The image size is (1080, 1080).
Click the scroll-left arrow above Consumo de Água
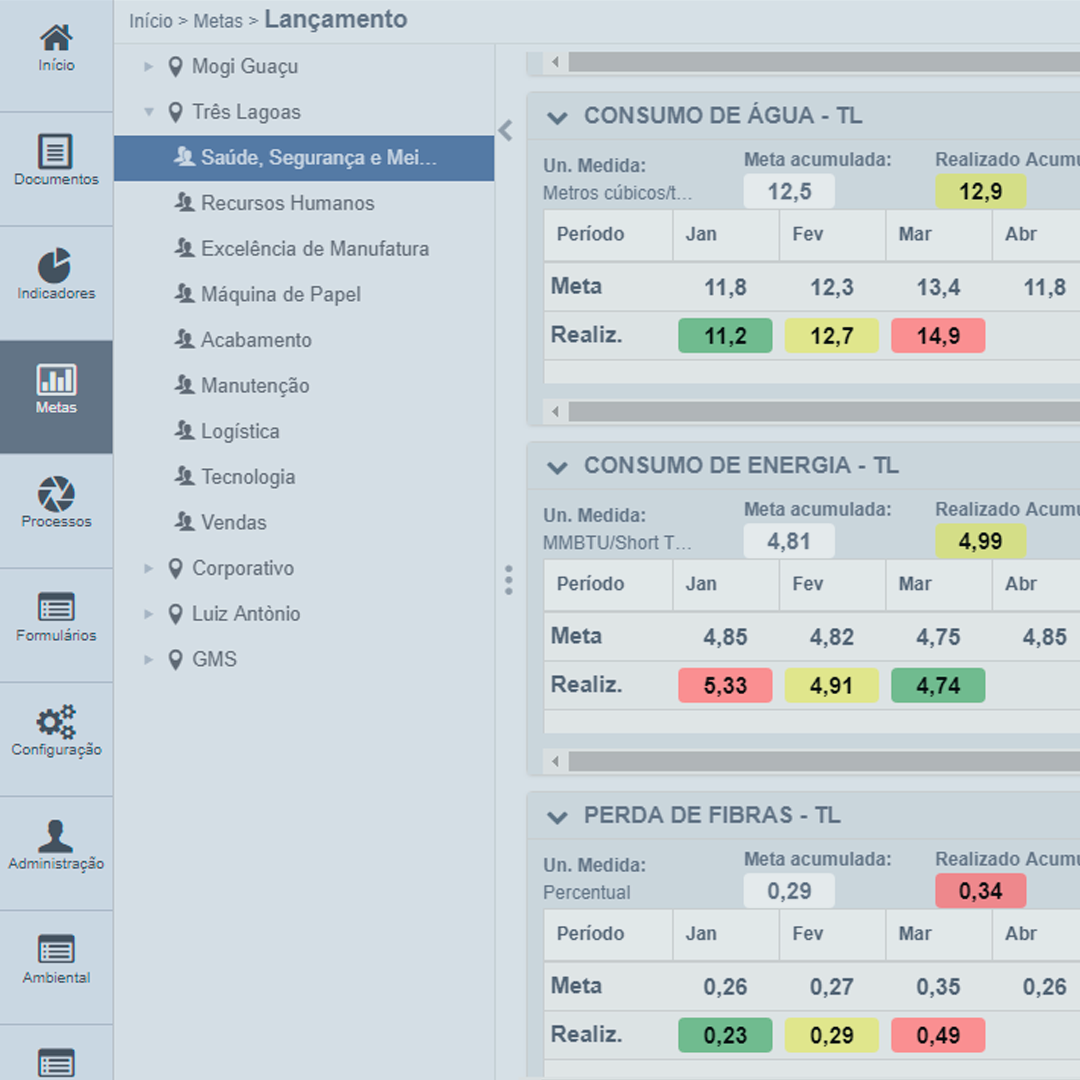coord(555,62)
